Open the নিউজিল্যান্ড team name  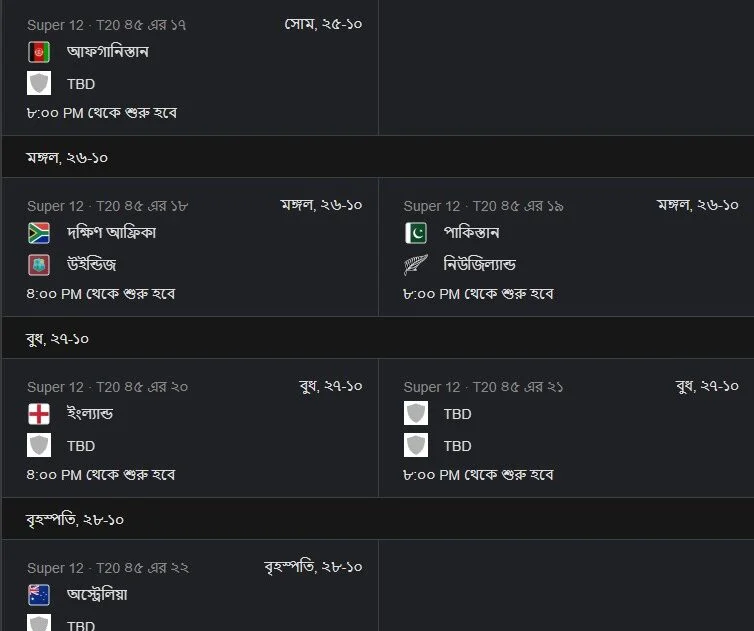[x=479, y=265]
